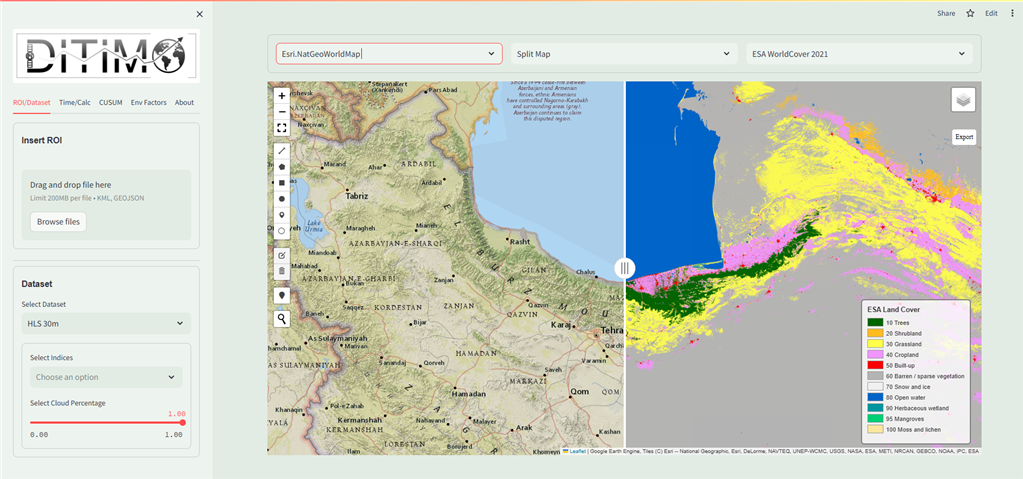Screen dimensions: 1023x479
Task: Click the edit layers icon
Action: pyautogui.click(x=282, y=255)
